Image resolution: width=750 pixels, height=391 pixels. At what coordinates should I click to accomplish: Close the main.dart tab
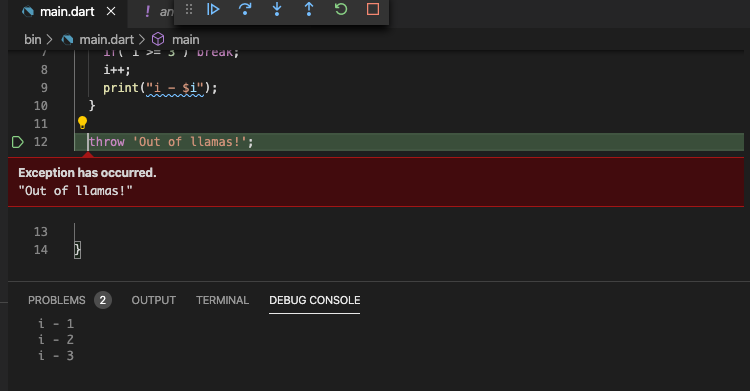click(111, 11)
